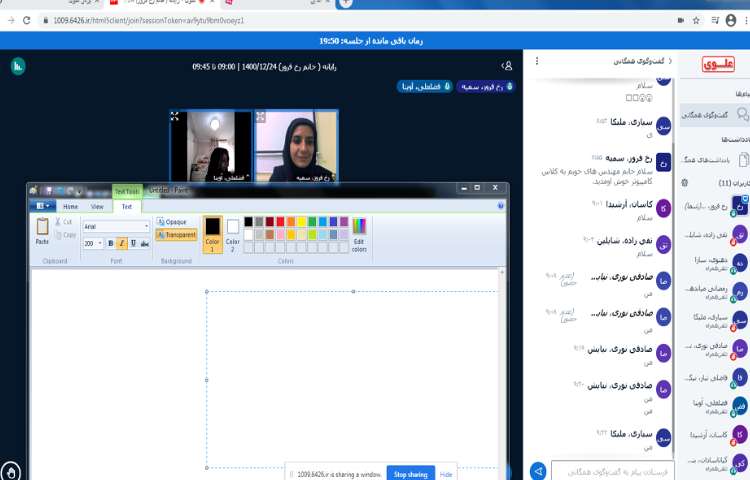Click the Stop sharing button

[x=410, y=474]
